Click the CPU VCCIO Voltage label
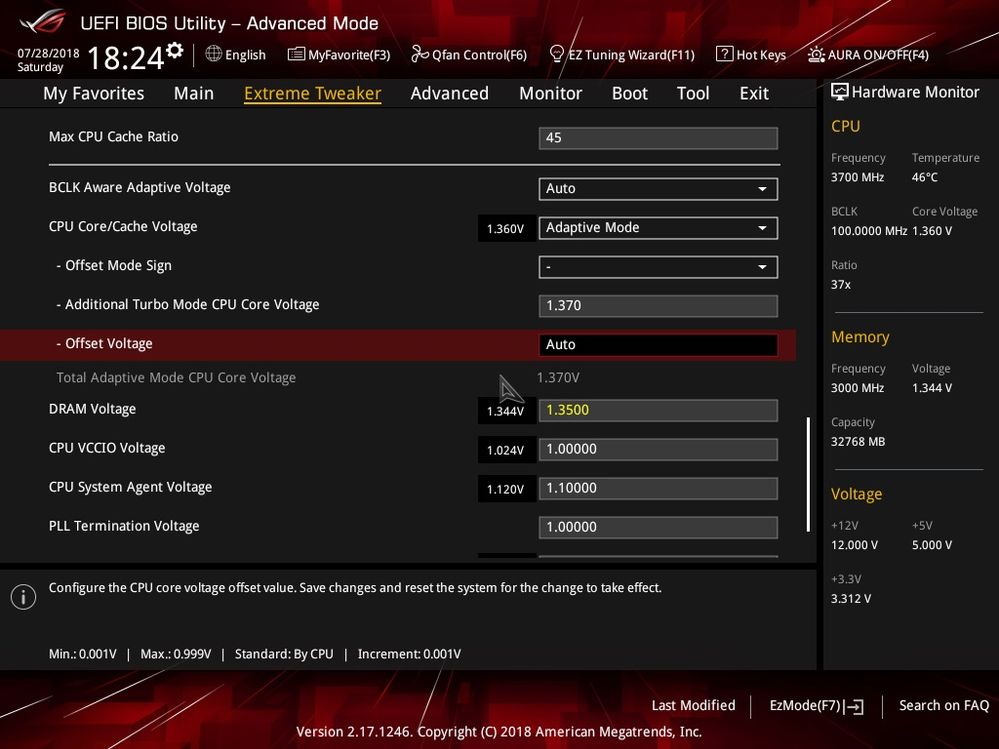This screenshot has width=999, height=749. point(107,448)
